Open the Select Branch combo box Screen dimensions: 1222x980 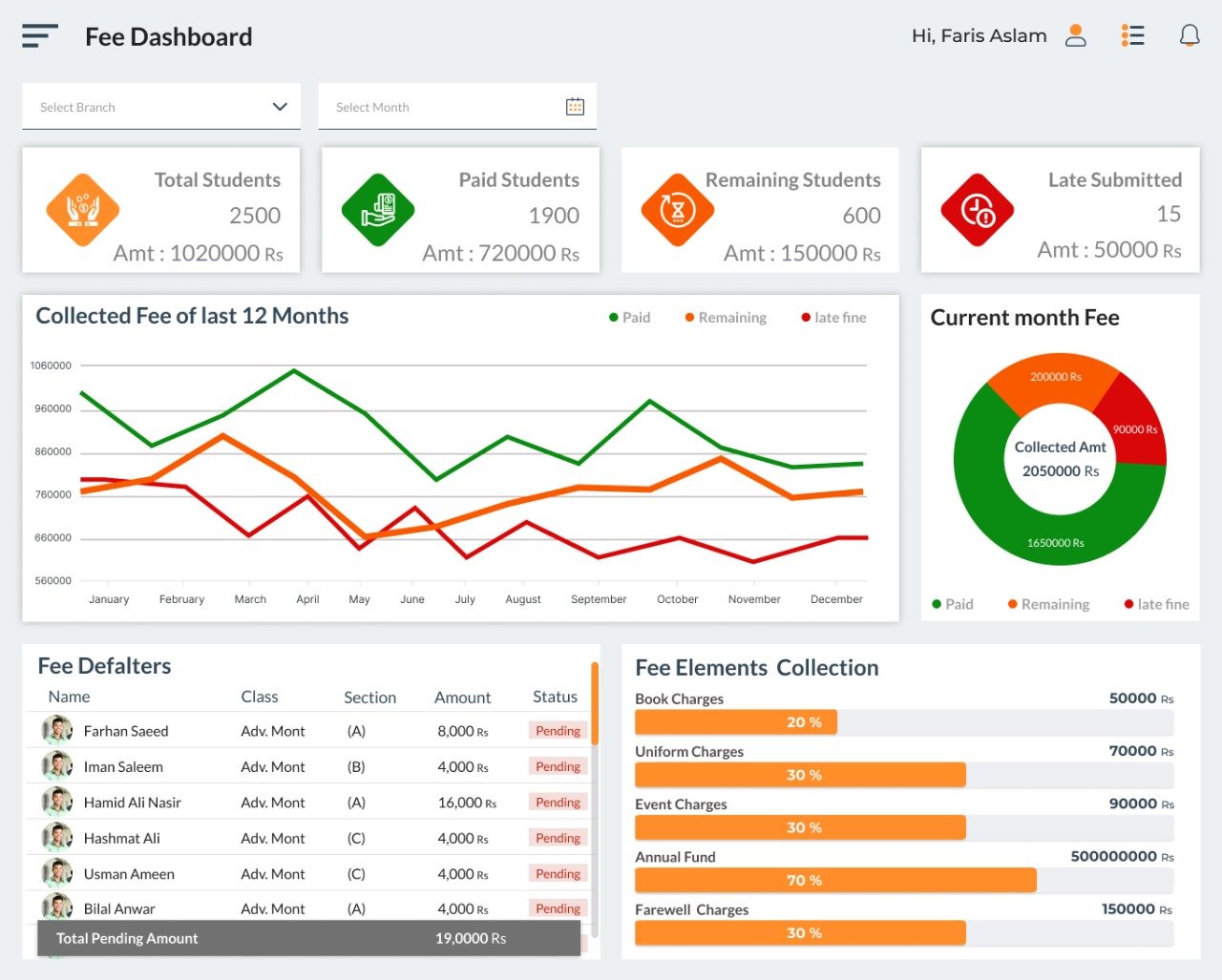click(161, 106)
